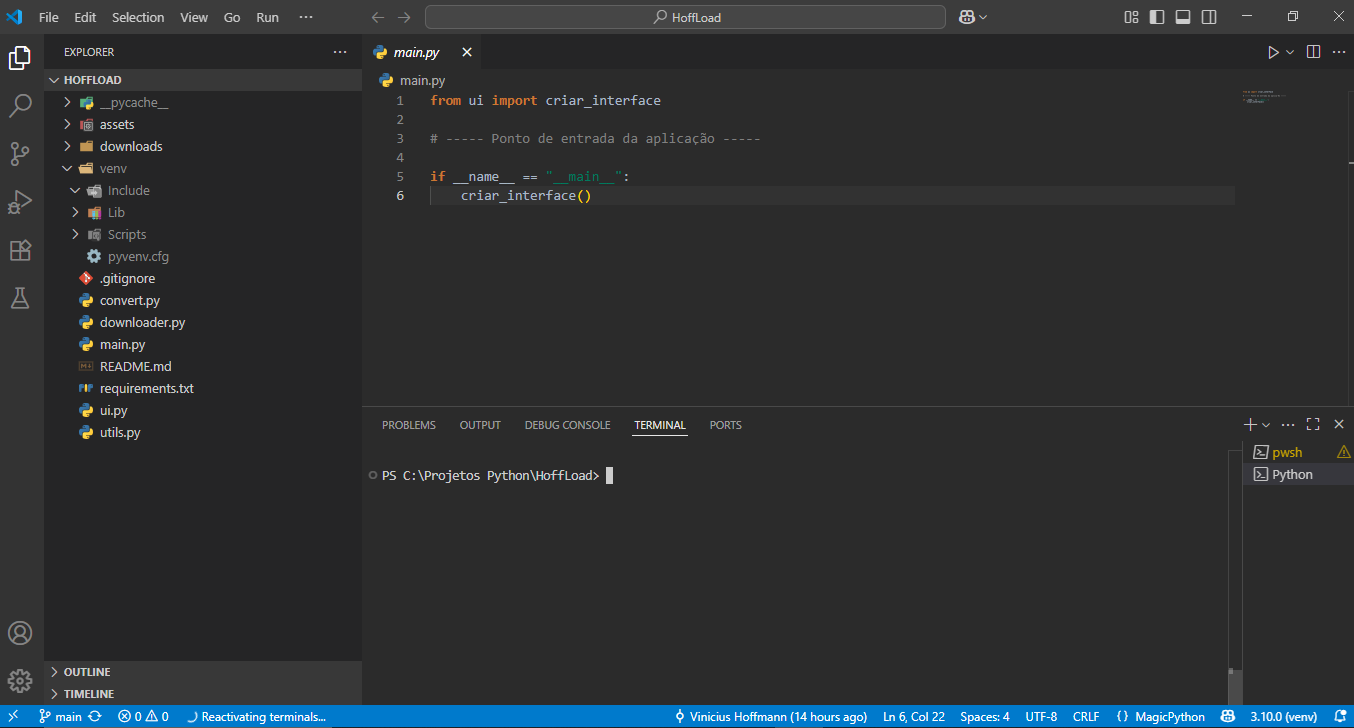Screen dimensions: 1354x728
Task: Open the Accounts menu icon
Action: (x=20, y=633)
